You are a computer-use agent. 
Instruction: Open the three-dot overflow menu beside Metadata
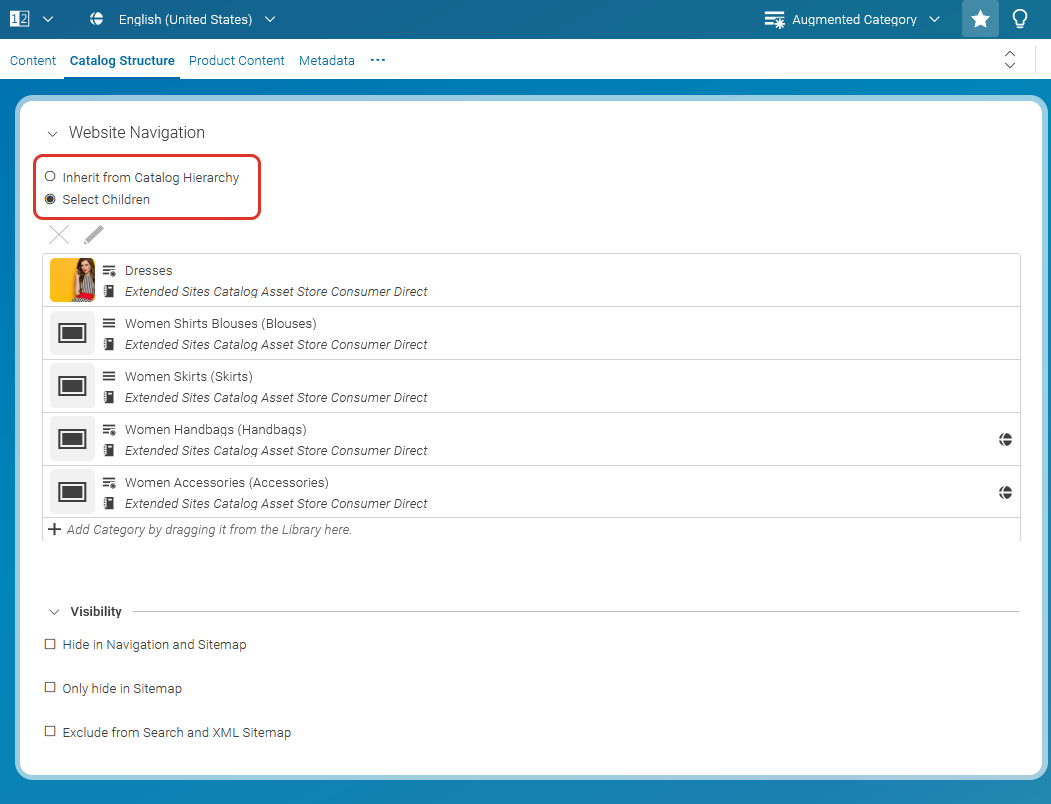tap(377, 60)
